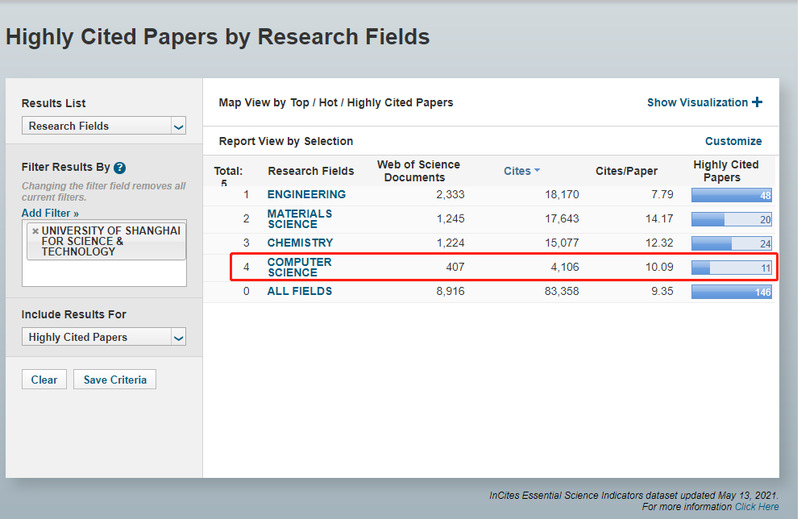798x519 pixels.
Task: Follow the Click Here information link
Action: tap(756, 507)
